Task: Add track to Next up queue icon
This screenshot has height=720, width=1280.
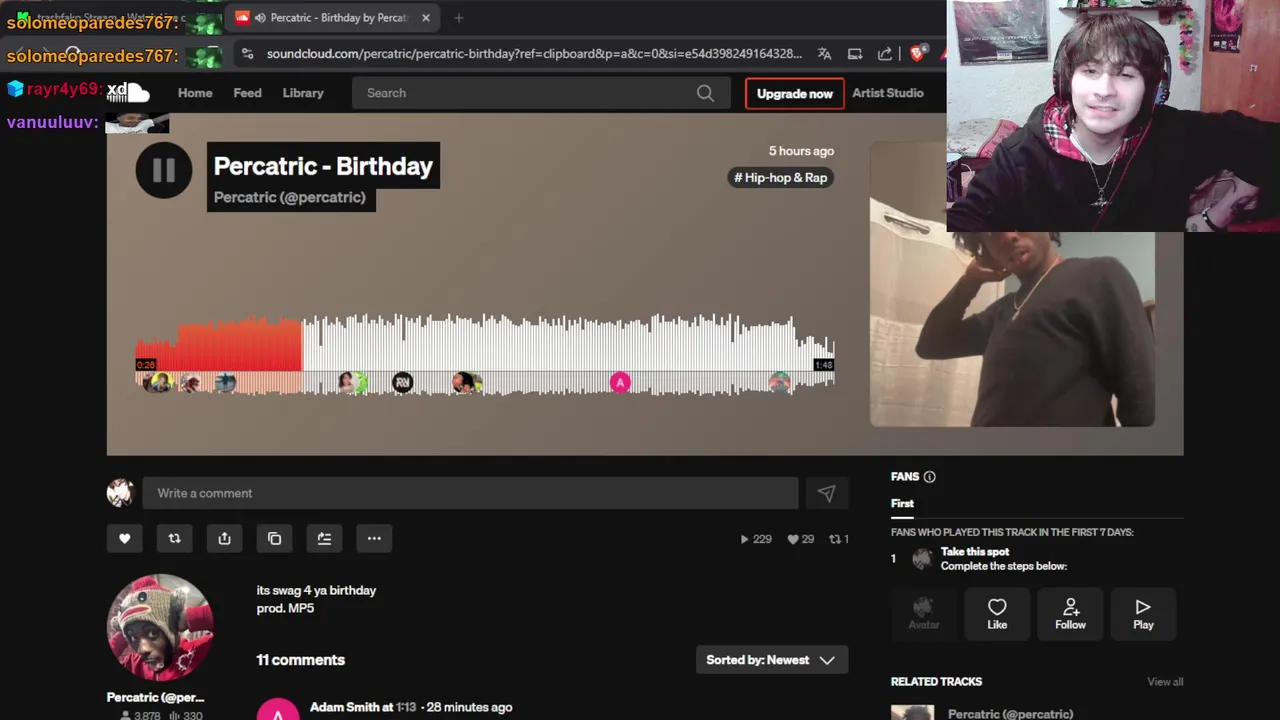Action: [x=324, y=539]
